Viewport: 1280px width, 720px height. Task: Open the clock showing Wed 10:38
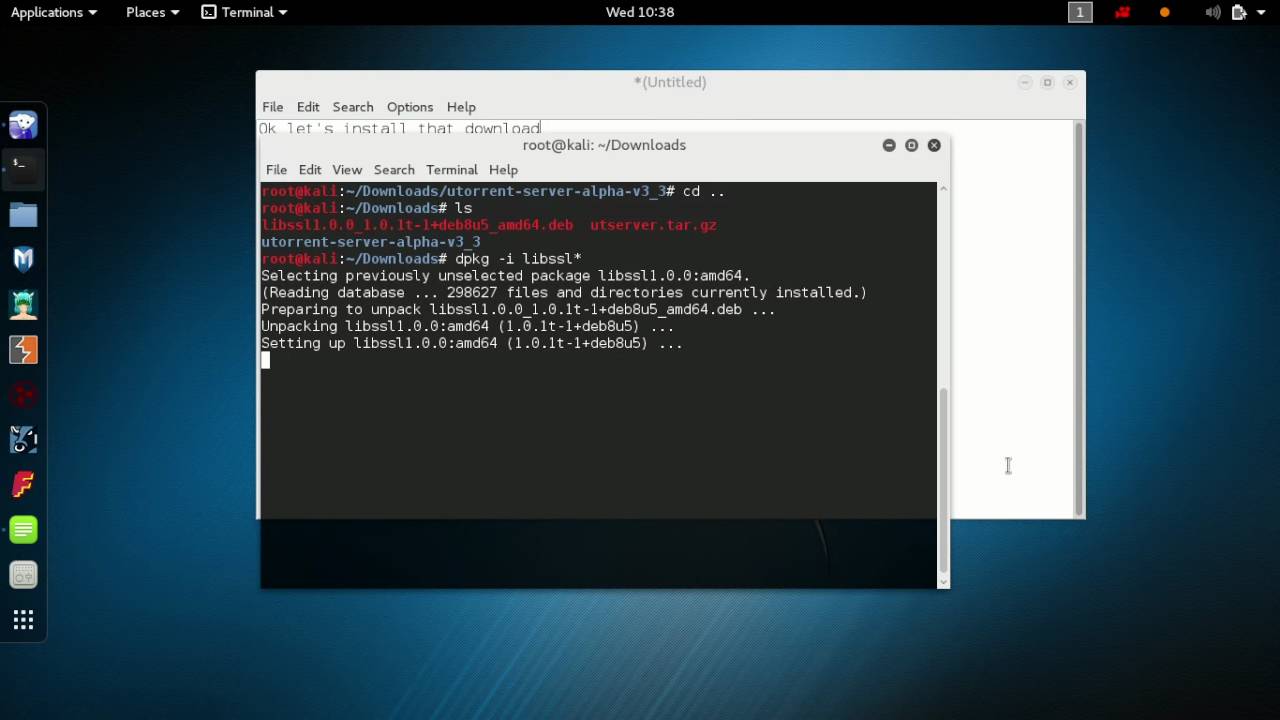tap(640, 12)
